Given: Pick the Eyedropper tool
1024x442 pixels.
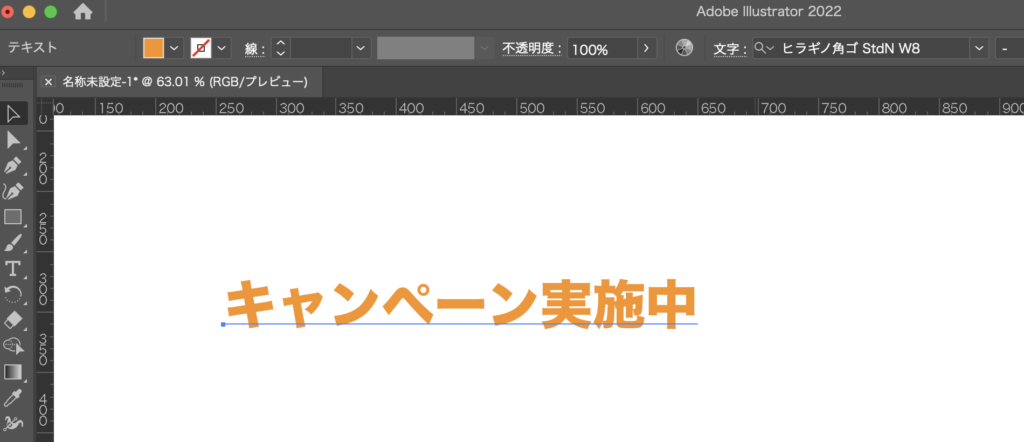Looking at the screenshot, I should [13, 398].
